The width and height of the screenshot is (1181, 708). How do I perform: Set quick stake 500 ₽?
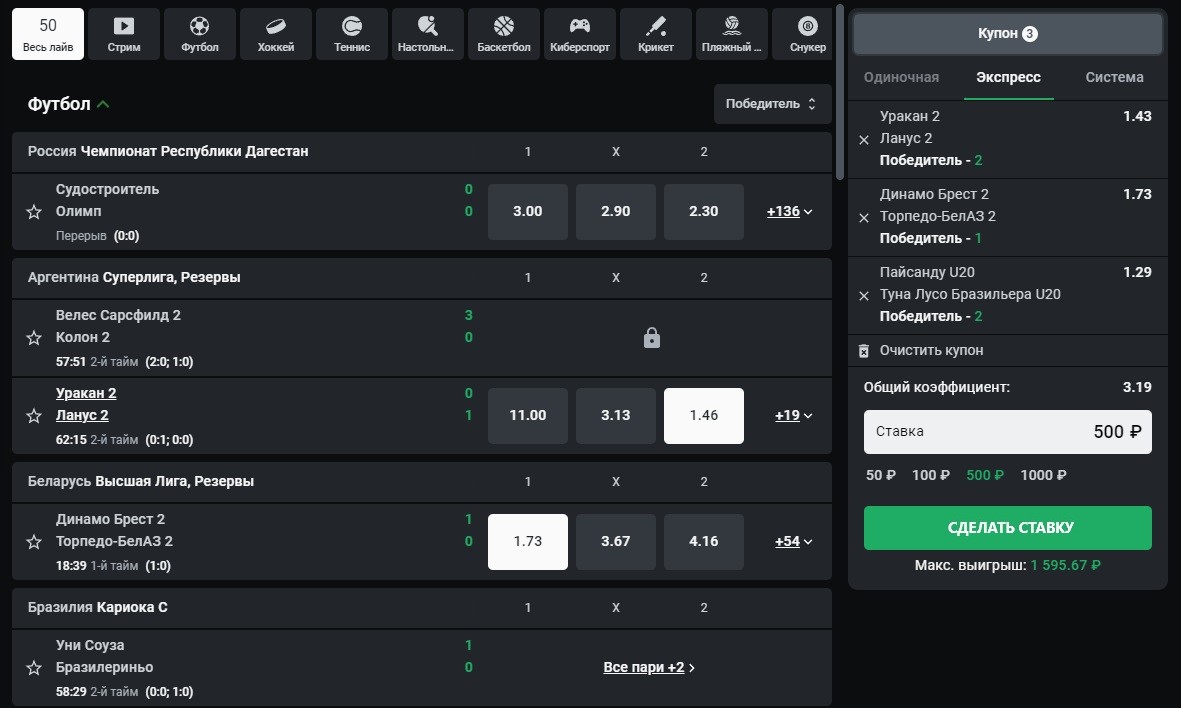[x=985, y=475]
